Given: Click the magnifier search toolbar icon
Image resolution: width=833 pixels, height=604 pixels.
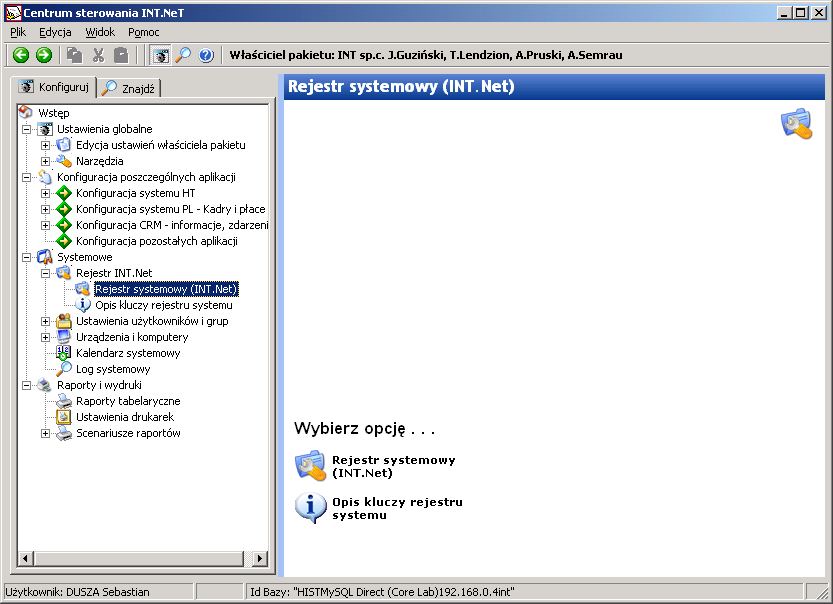Looking at the screenshot, I should coord(183,55).
